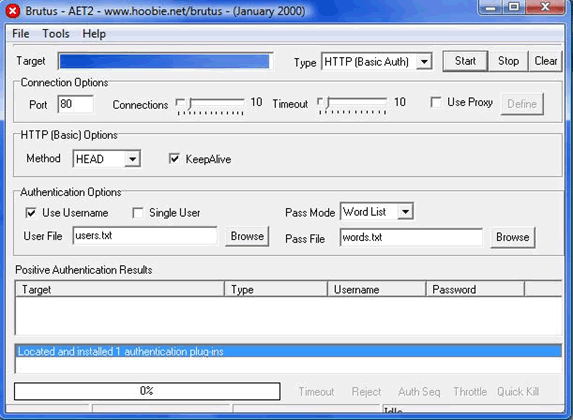Open the Pass Mode dropdown showing Word List
573x420 pixels.
[377, 212]
